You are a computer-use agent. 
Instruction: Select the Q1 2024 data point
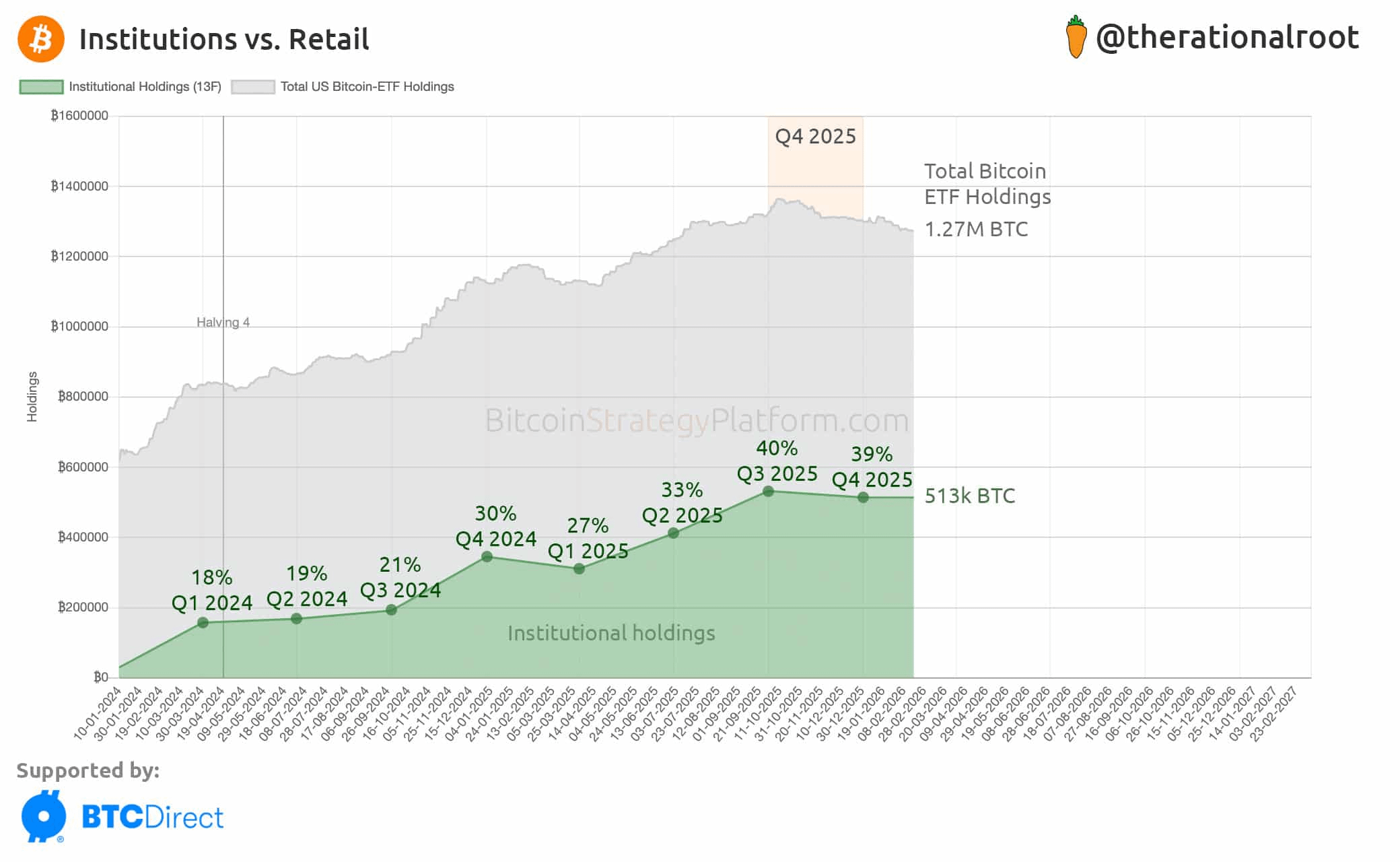point(203,623)
